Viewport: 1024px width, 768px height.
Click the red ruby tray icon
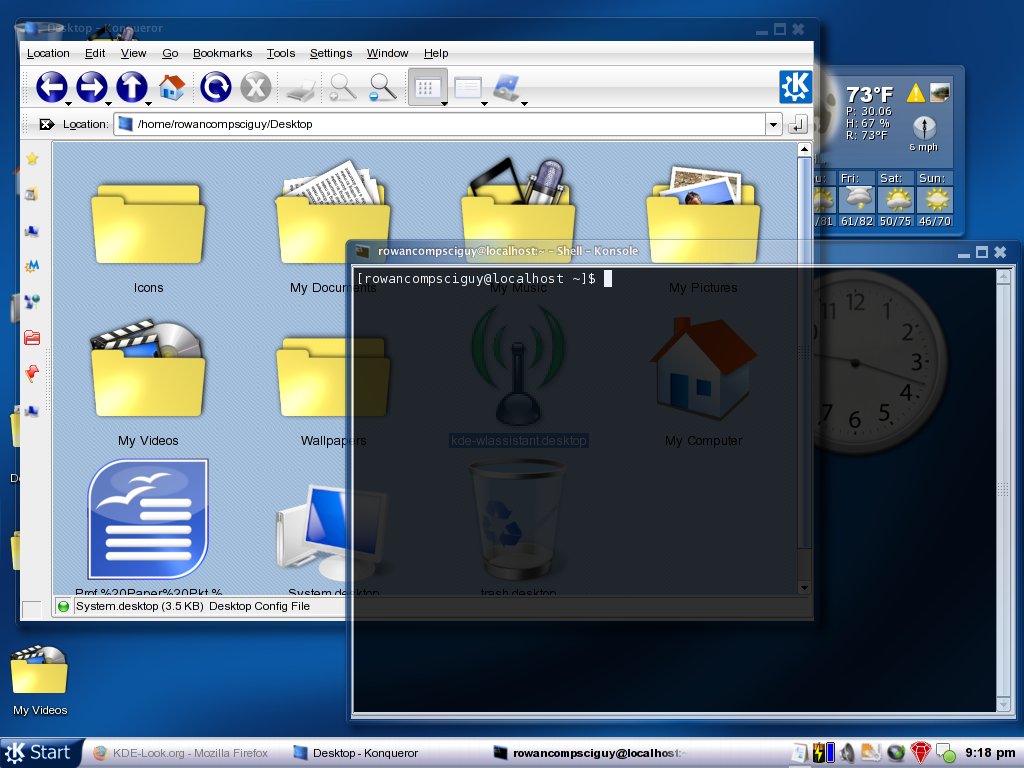point(920,753)
